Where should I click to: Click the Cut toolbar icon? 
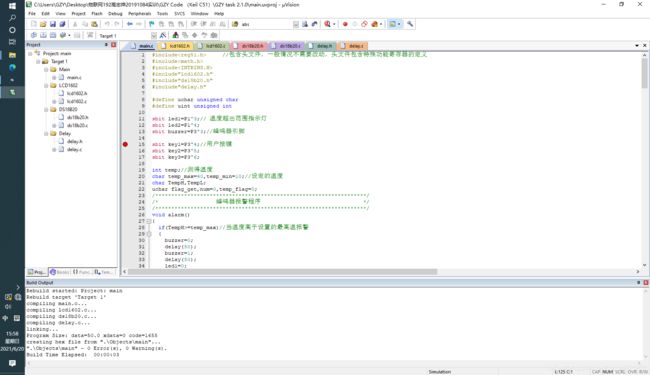75,24
